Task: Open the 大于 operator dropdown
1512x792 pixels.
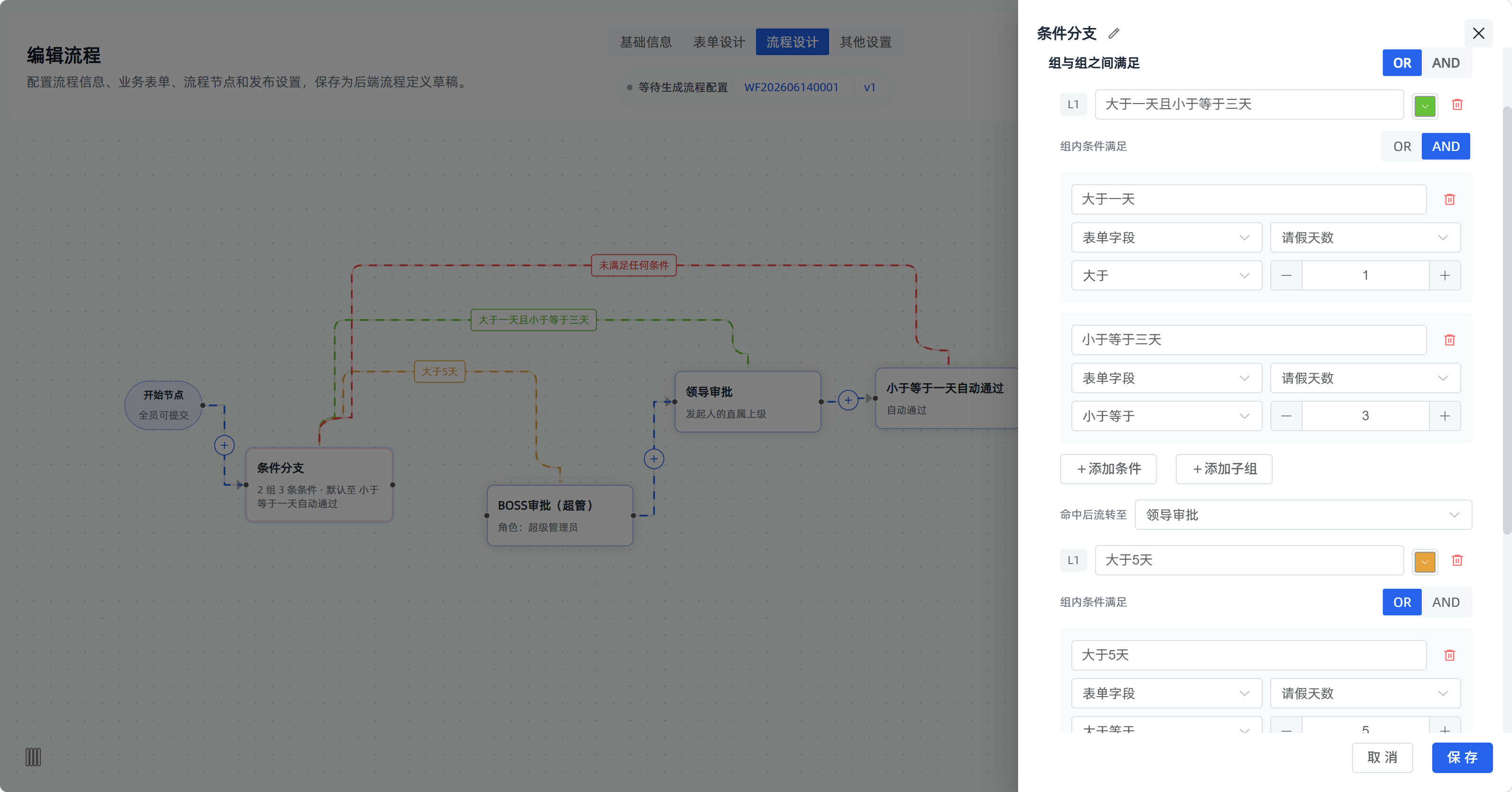Action: pos(1166,275)
